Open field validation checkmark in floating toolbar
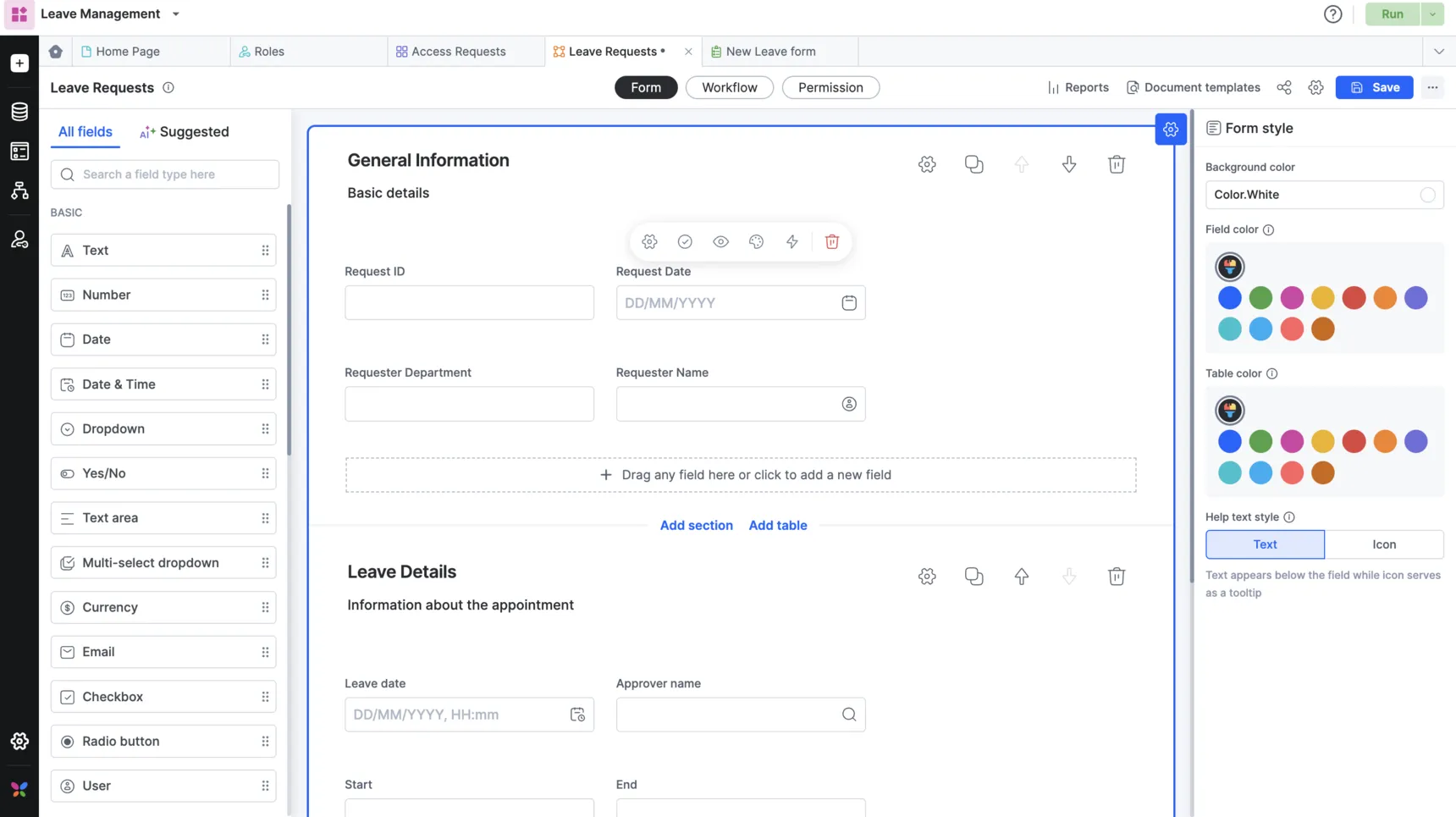1456x817 pixels. click(x=685, y=242)
